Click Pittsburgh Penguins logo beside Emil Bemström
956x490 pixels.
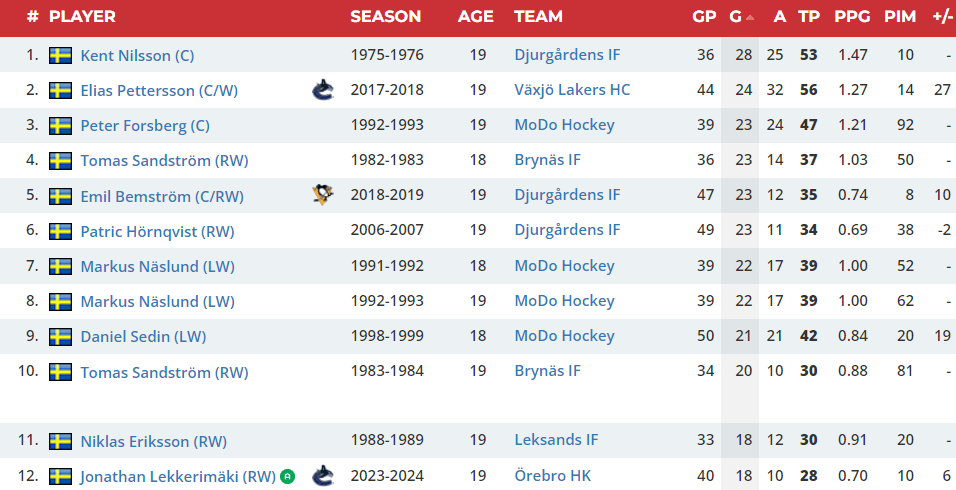[x=323, y=195]
